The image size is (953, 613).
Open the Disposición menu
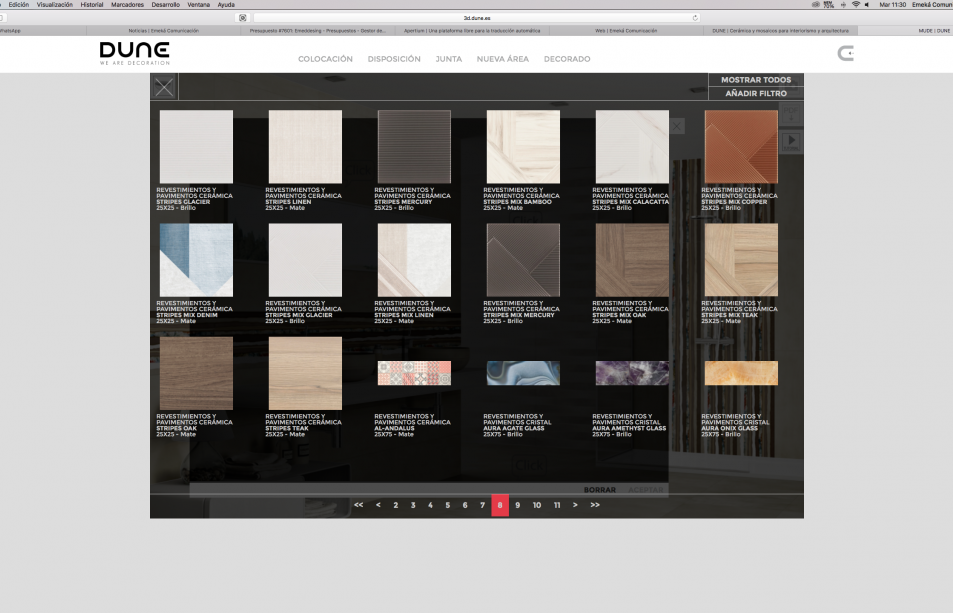tap(394, 59)
